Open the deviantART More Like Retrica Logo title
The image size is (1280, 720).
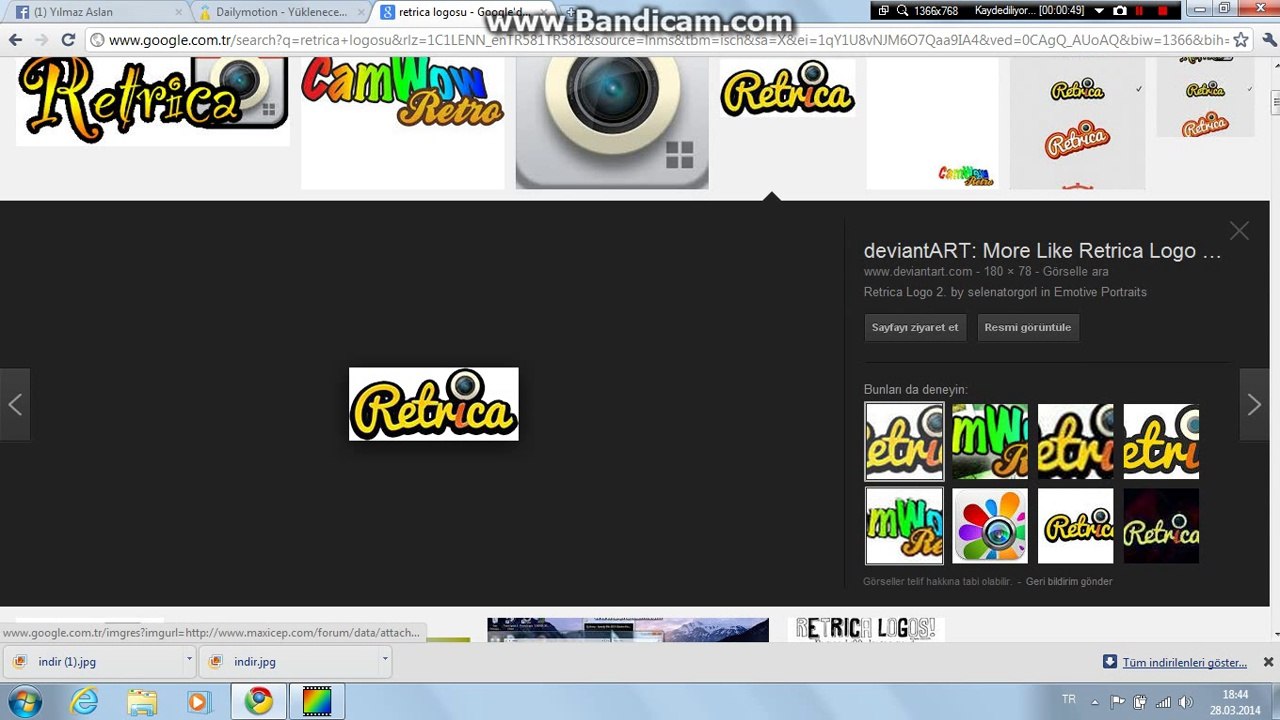coord(1043,251)
